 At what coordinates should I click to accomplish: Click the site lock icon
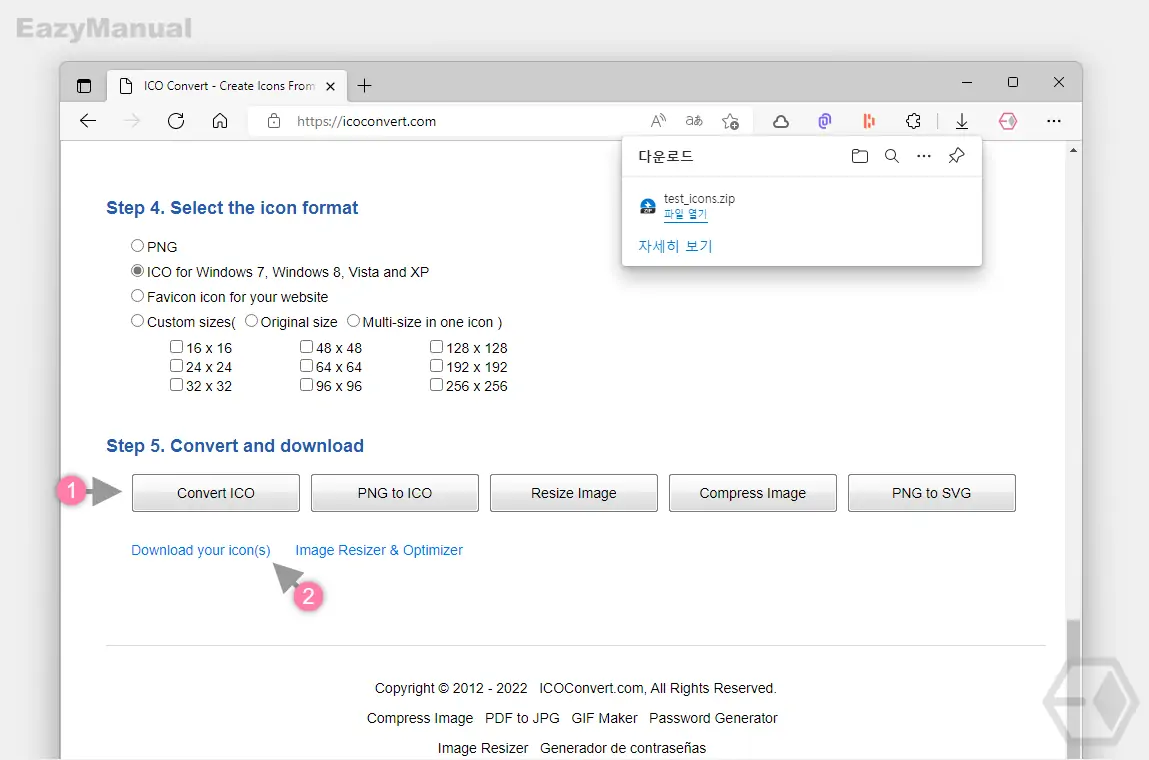[x=273, y=121]
